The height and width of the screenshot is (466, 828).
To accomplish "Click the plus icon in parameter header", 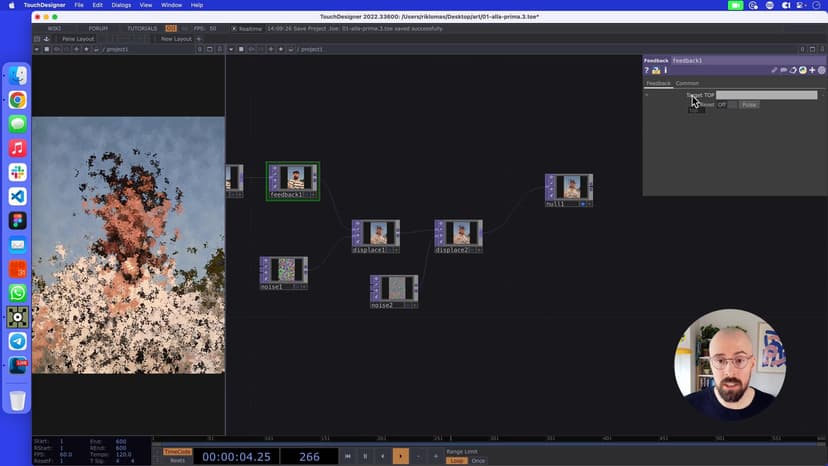I will [x=812, y=70].
